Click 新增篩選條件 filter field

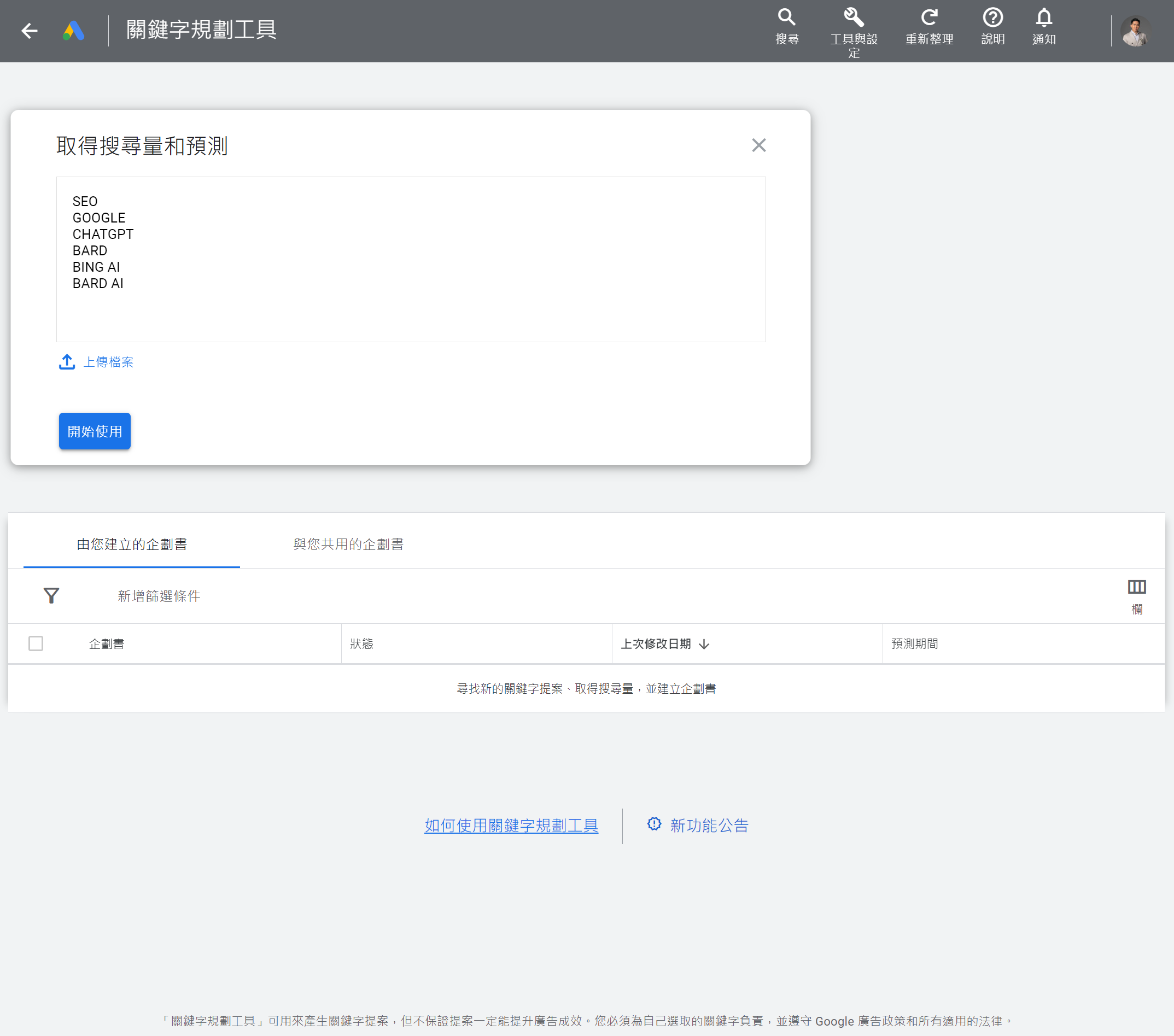click(159, 596)
